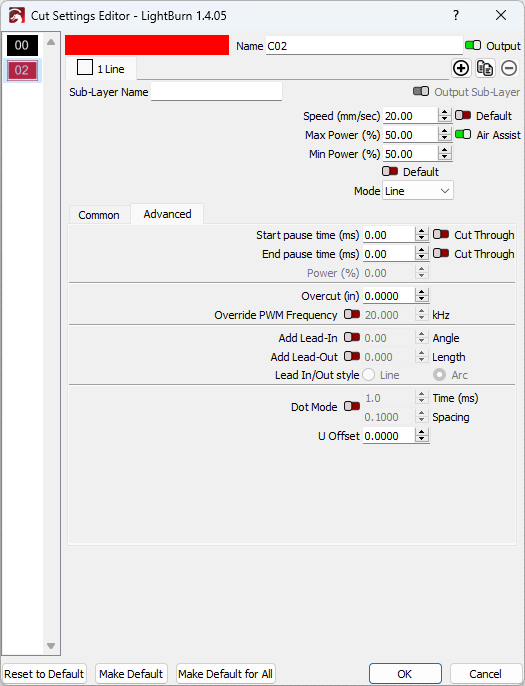Open the Mode dropdown showing Line
Viewport: 525px width, 686px height.
[418, 191]
